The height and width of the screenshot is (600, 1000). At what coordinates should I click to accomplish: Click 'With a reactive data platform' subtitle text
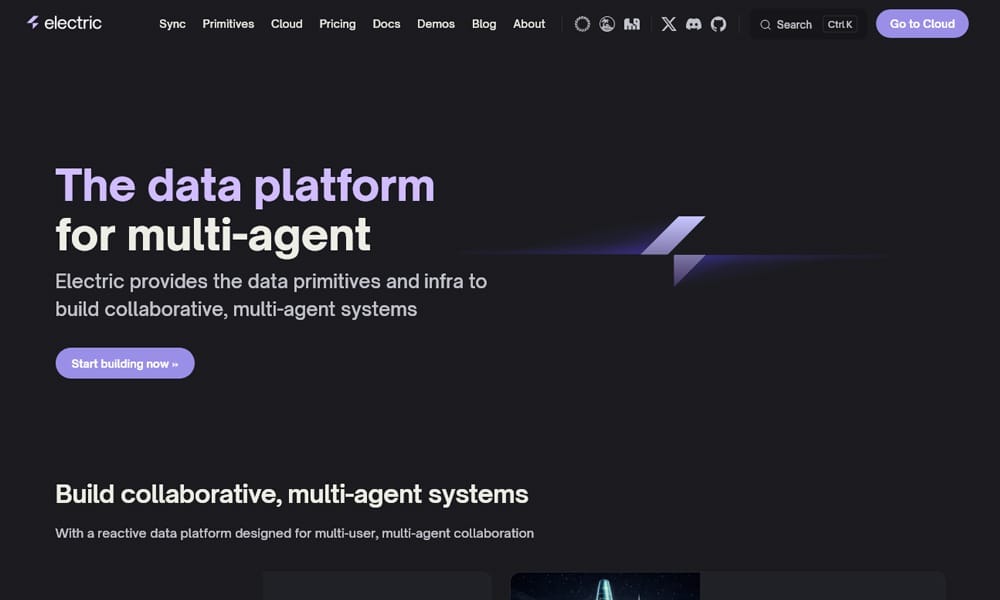[295, 533]
